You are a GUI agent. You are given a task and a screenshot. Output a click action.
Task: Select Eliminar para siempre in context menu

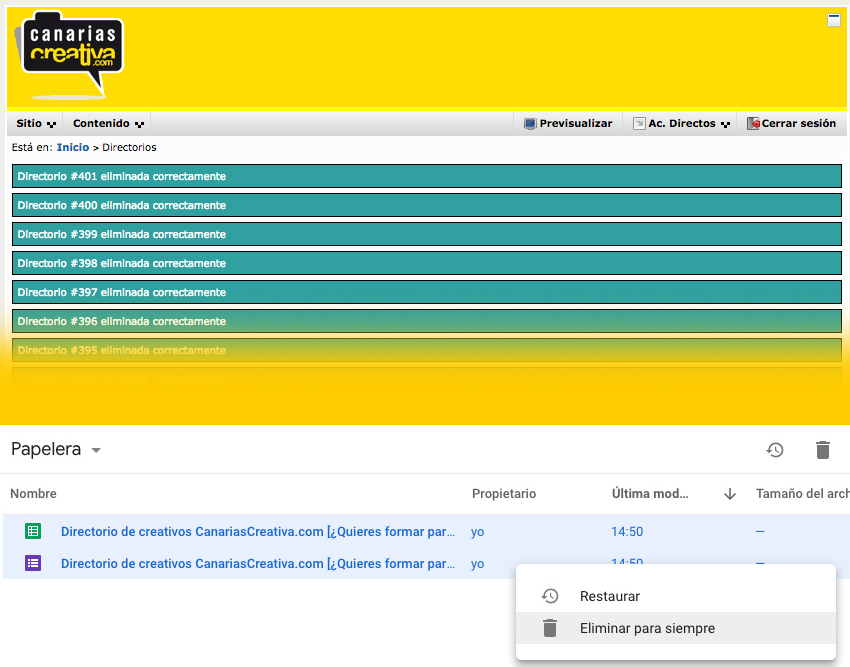[646, 629]
